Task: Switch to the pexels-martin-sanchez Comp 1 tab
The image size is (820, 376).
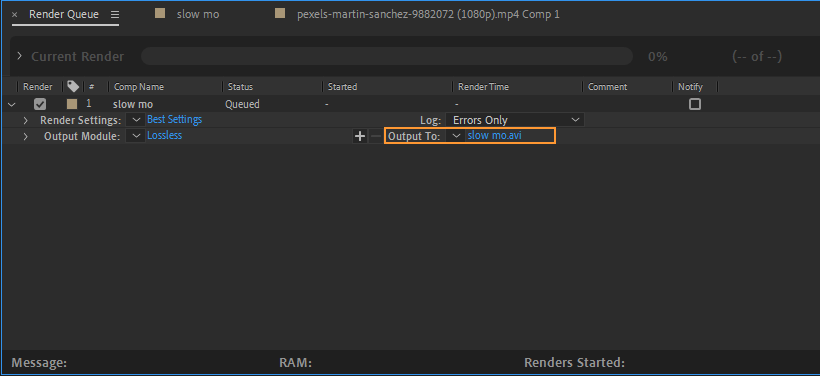Action: pyautogui.click(x=428, y=14)
